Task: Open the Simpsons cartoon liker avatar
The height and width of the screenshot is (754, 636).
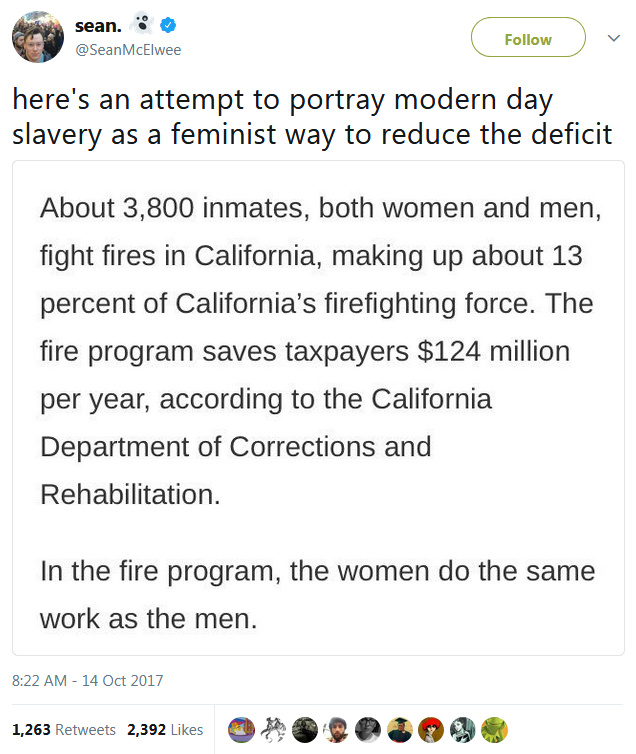Action: tap(241, 729)
